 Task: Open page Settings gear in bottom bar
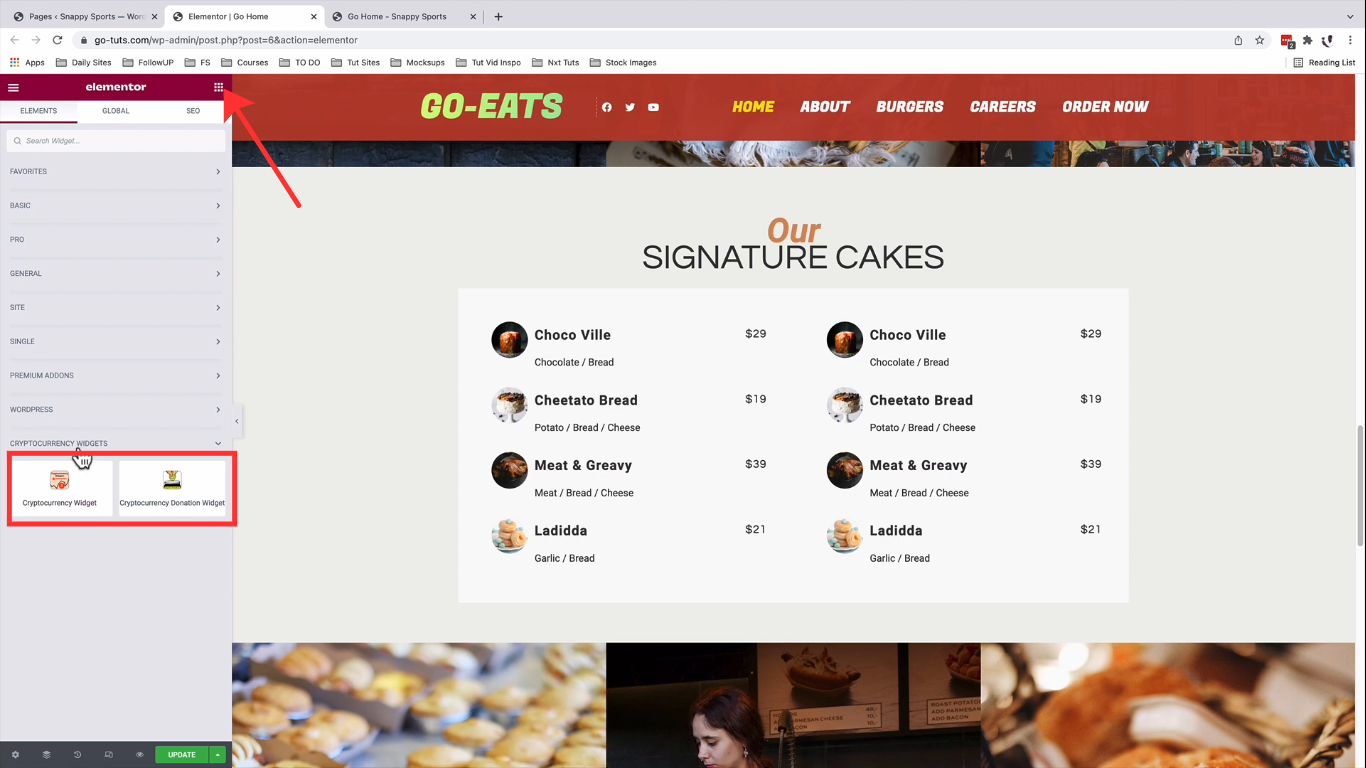(15, 755)
